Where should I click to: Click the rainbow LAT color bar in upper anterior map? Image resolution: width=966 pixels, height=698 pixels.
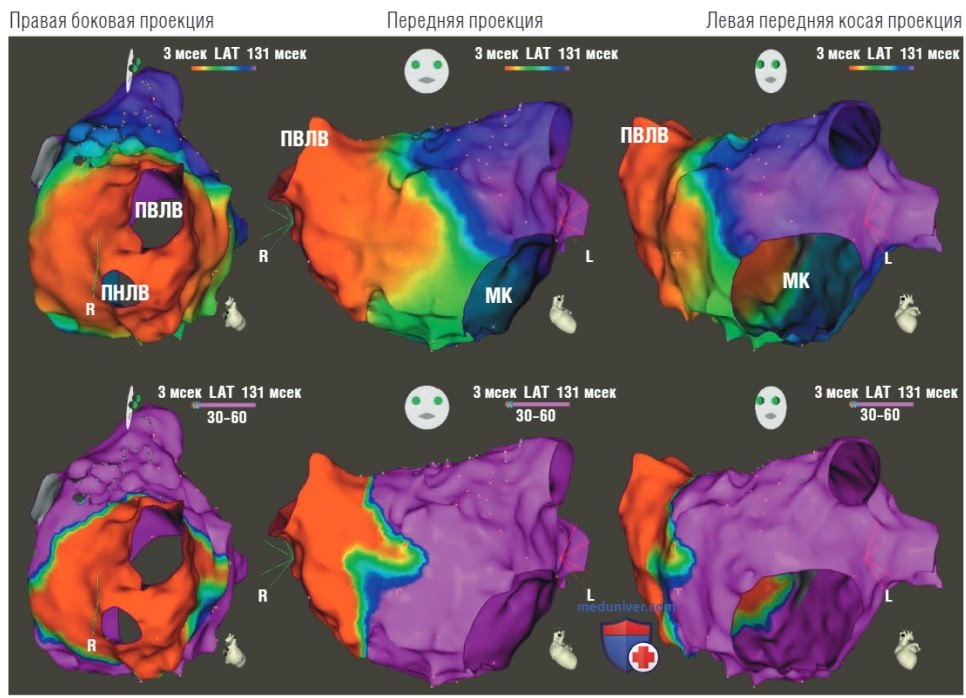point(537,68)
